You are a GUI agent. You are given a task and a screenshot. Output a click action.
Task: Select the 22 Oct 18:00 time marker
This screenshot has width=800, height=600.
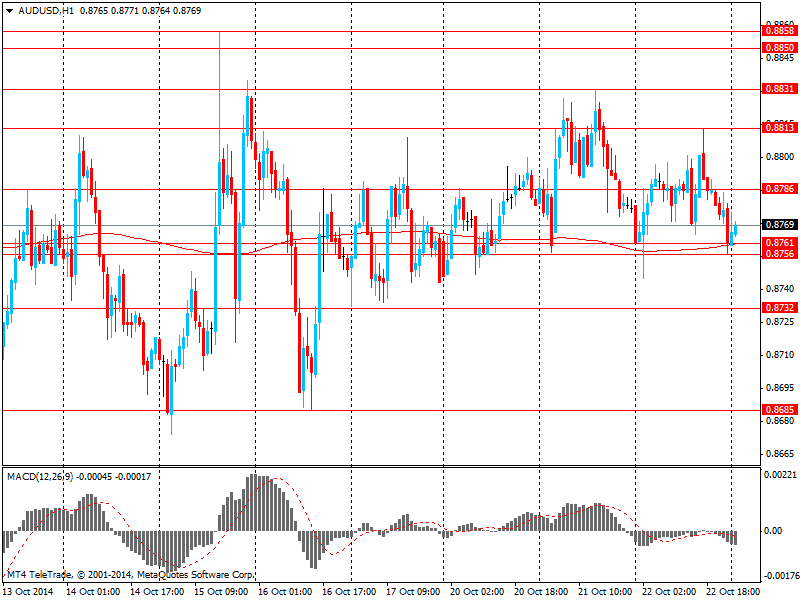click(735, 591)
